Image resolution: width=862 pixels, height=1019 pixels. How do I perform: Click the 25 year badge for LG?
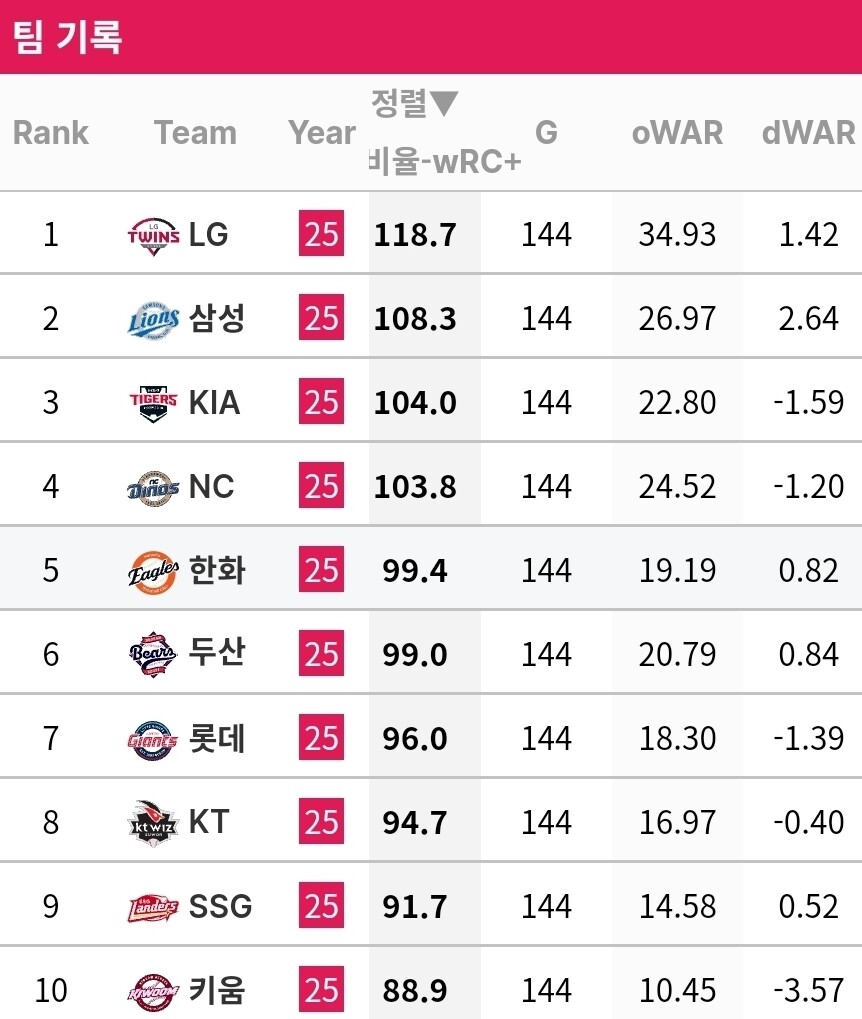pyautogui.click(x=321, y=235)
